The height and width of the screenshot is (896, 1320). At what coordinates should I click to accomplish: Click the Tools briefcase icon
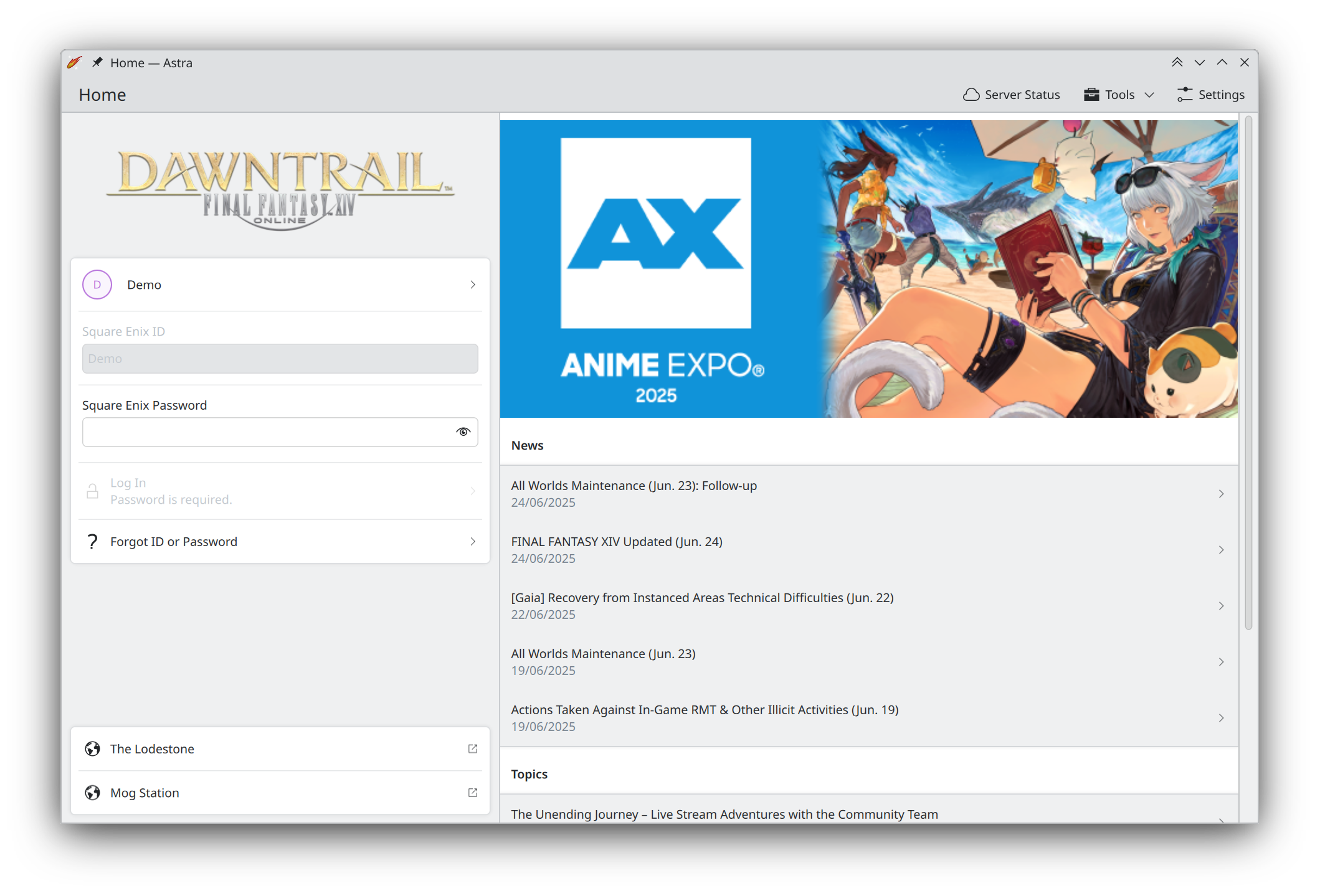[1091, 95]
